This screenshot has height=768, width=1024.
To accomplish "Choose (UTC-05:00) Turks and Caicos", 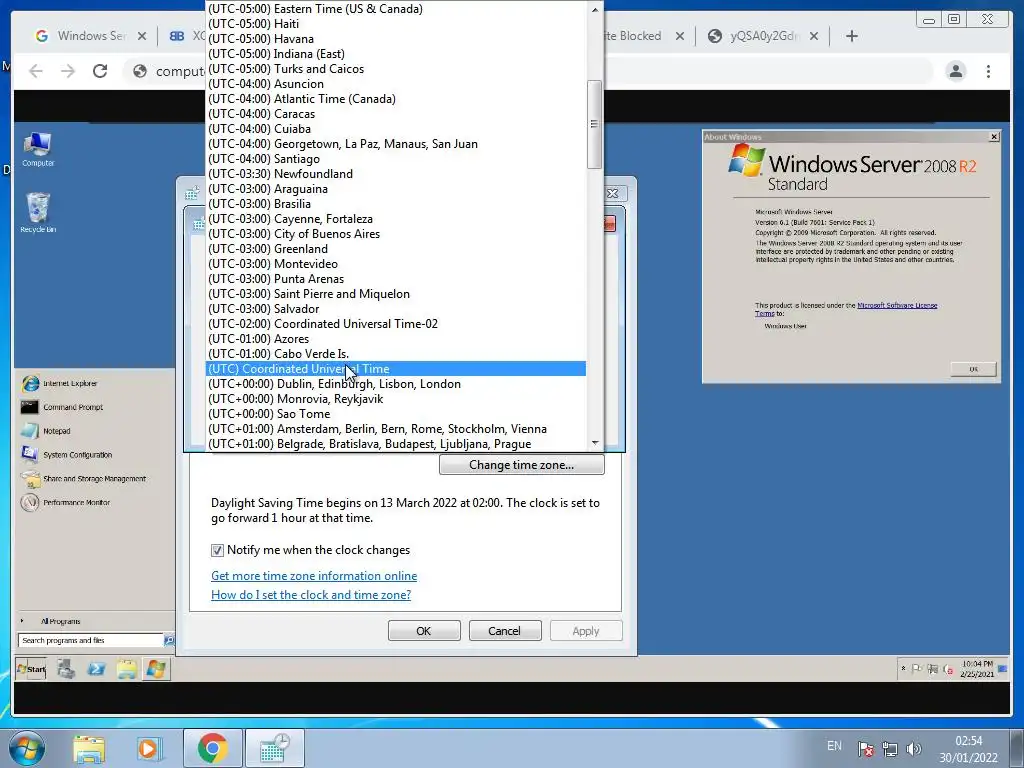I will (396, 69).
